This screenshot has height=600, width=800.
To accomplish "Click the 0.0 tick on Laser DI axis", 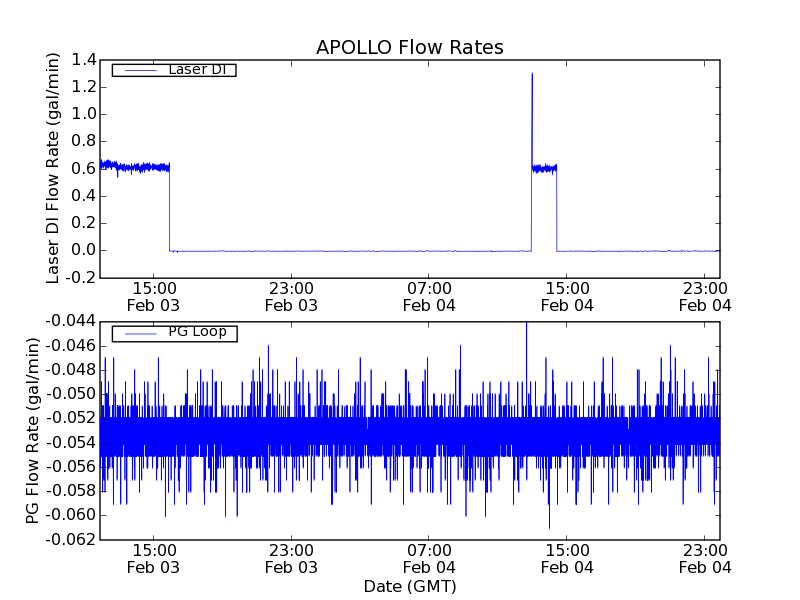I will (83, 250).
